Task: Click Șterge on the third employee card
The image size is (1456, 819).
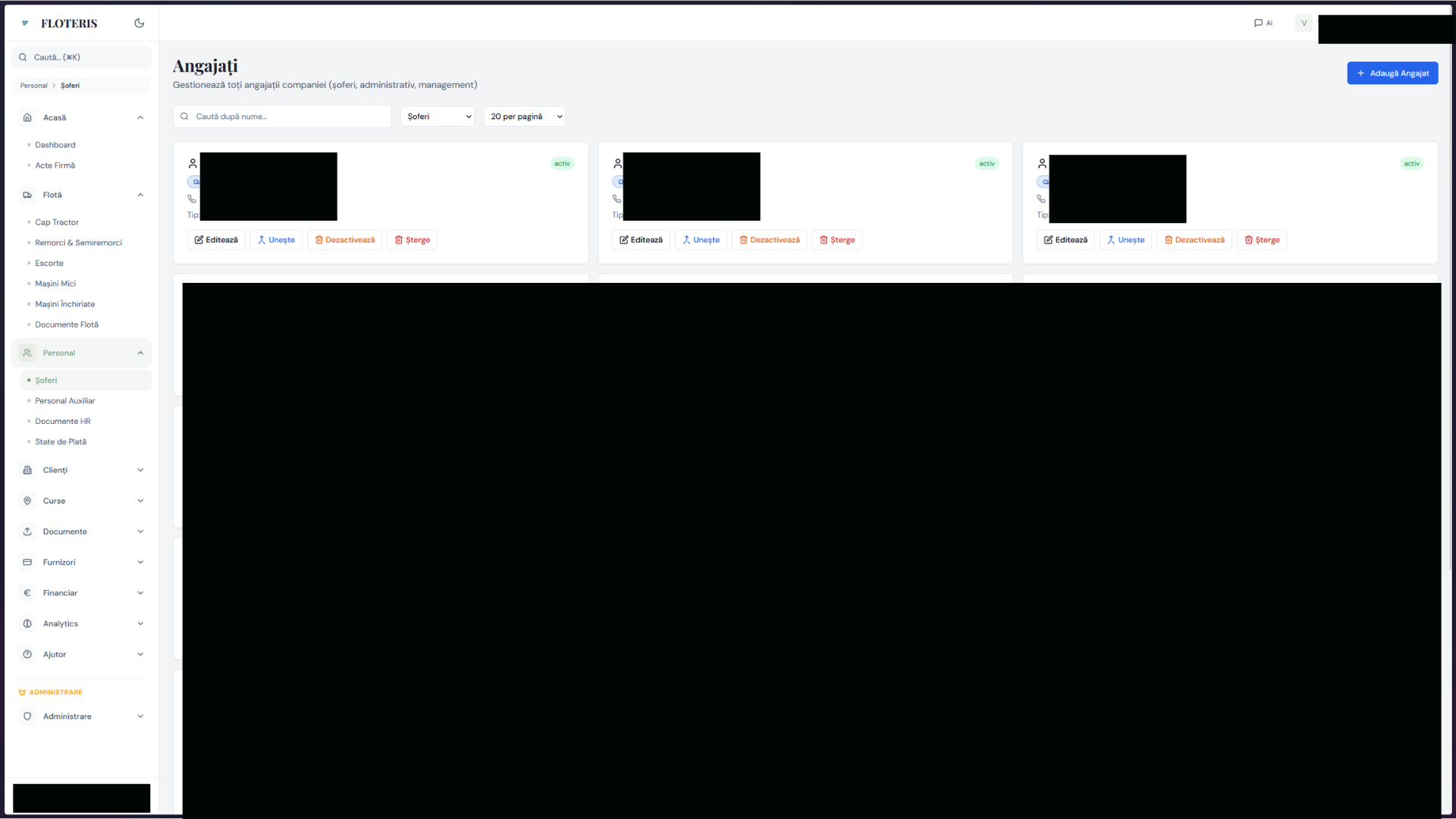Action: pyautogui.click(x=1262, y=240)
